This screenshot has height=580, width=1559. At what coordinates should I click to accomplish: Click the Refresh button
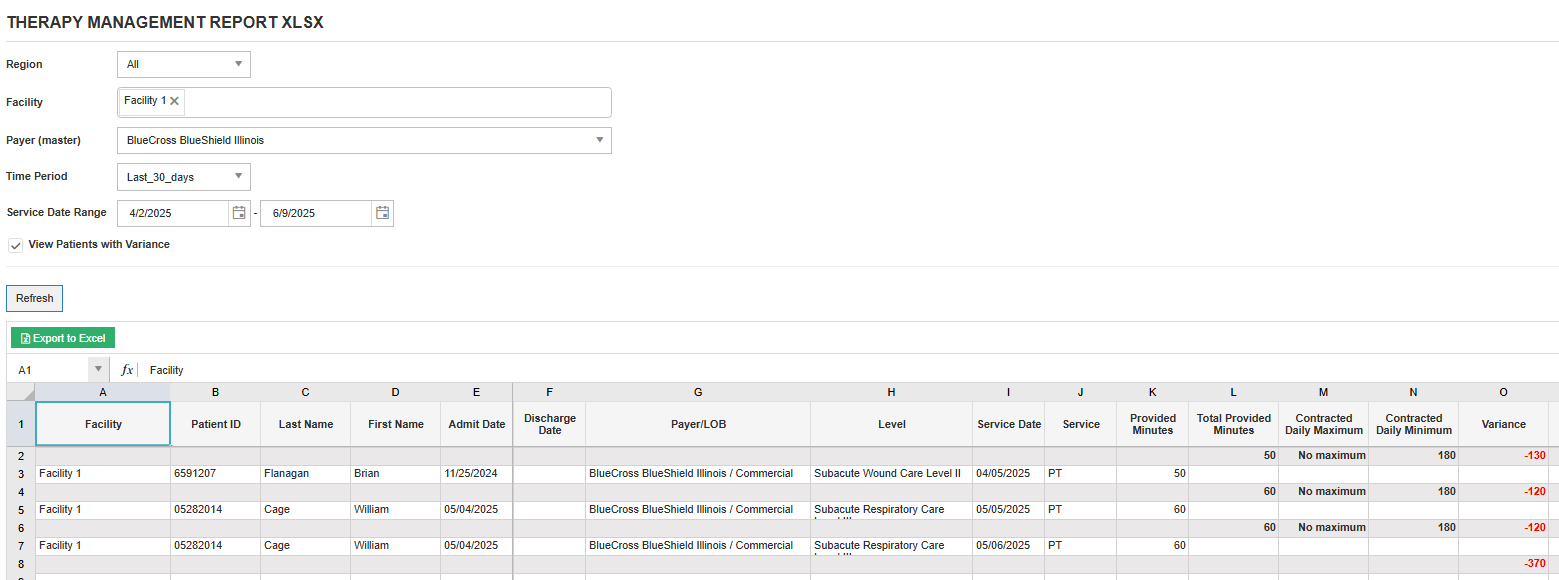coord(35,298)
